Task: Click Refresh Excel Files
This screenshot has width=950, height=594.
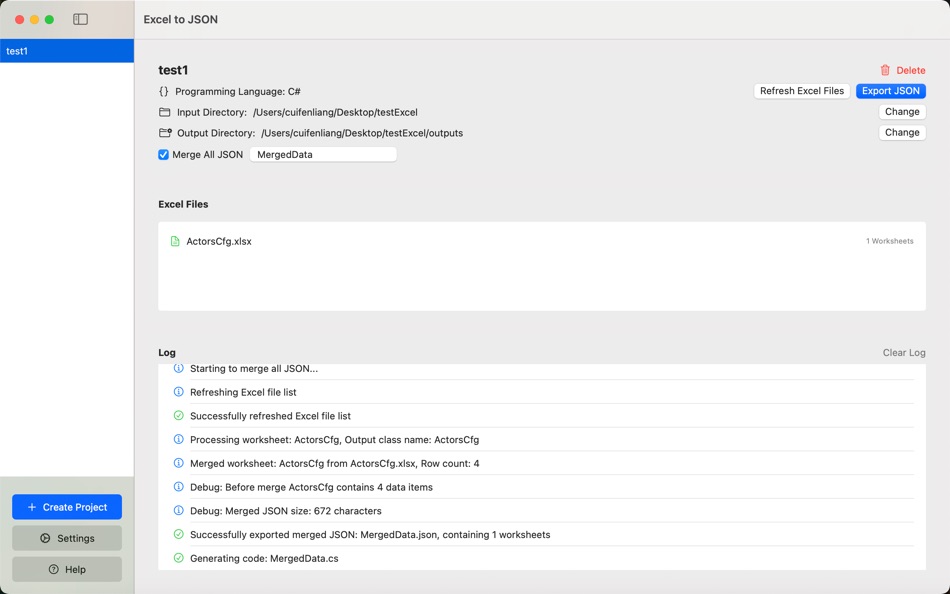Action: coord(801,91)
